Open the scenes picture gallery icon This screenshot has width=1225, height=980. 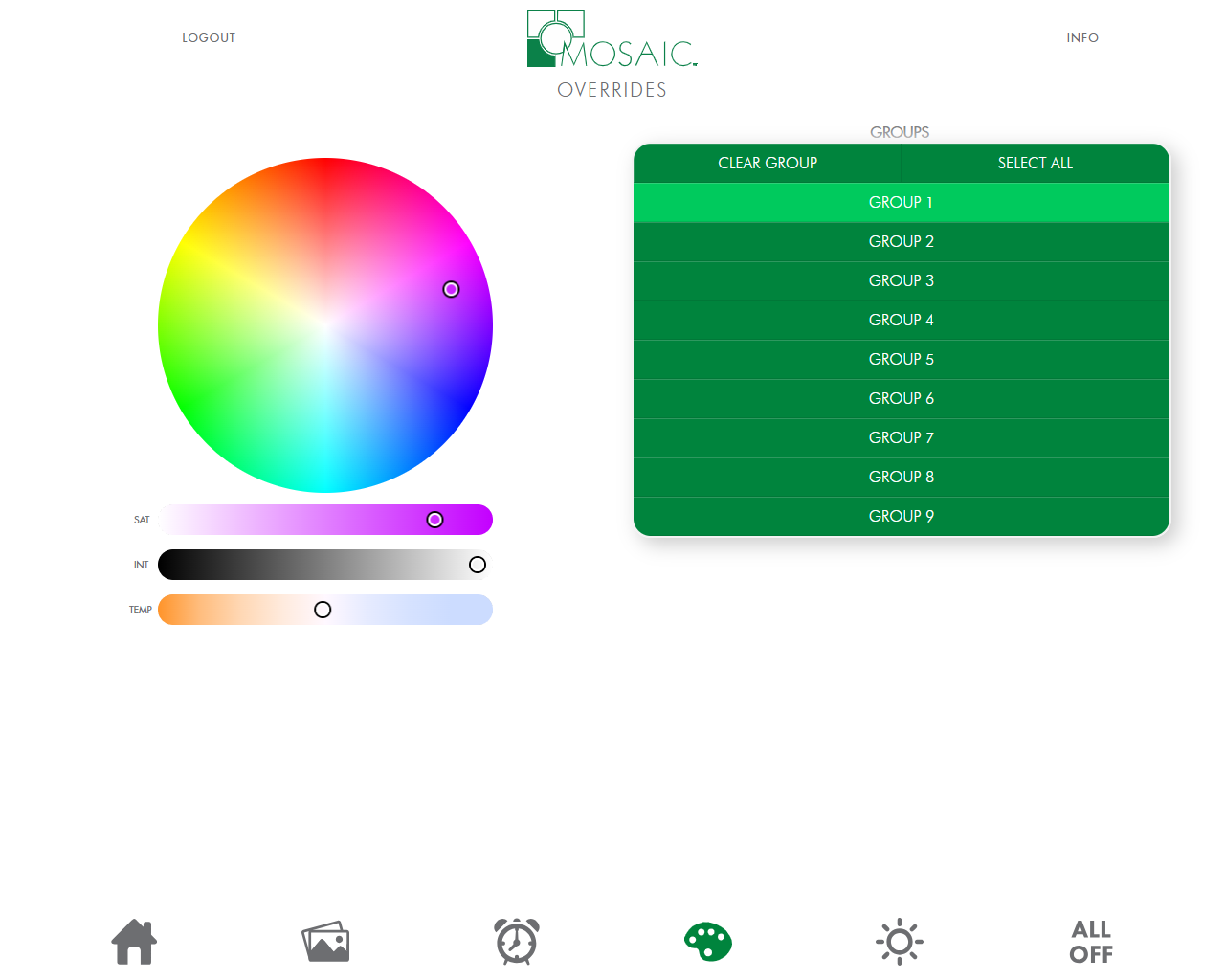pos(325,942)
